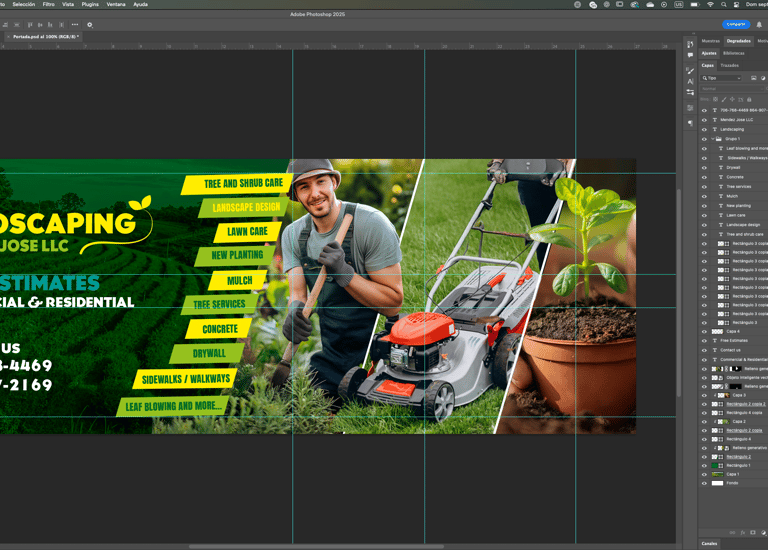Viewport: 768px width, 550px height.
Task: Click the add layer mask icon
Action: (x=753, y=532)
